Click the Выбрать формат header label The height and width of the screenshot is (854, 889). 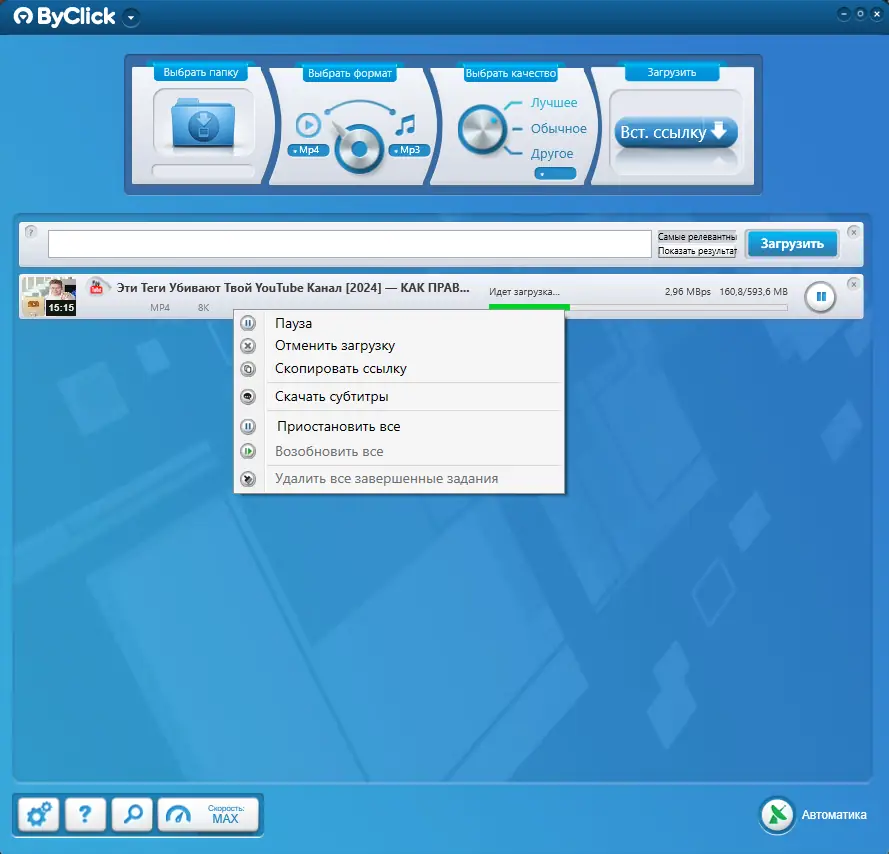pyautogui.click(x=350, y=73)
